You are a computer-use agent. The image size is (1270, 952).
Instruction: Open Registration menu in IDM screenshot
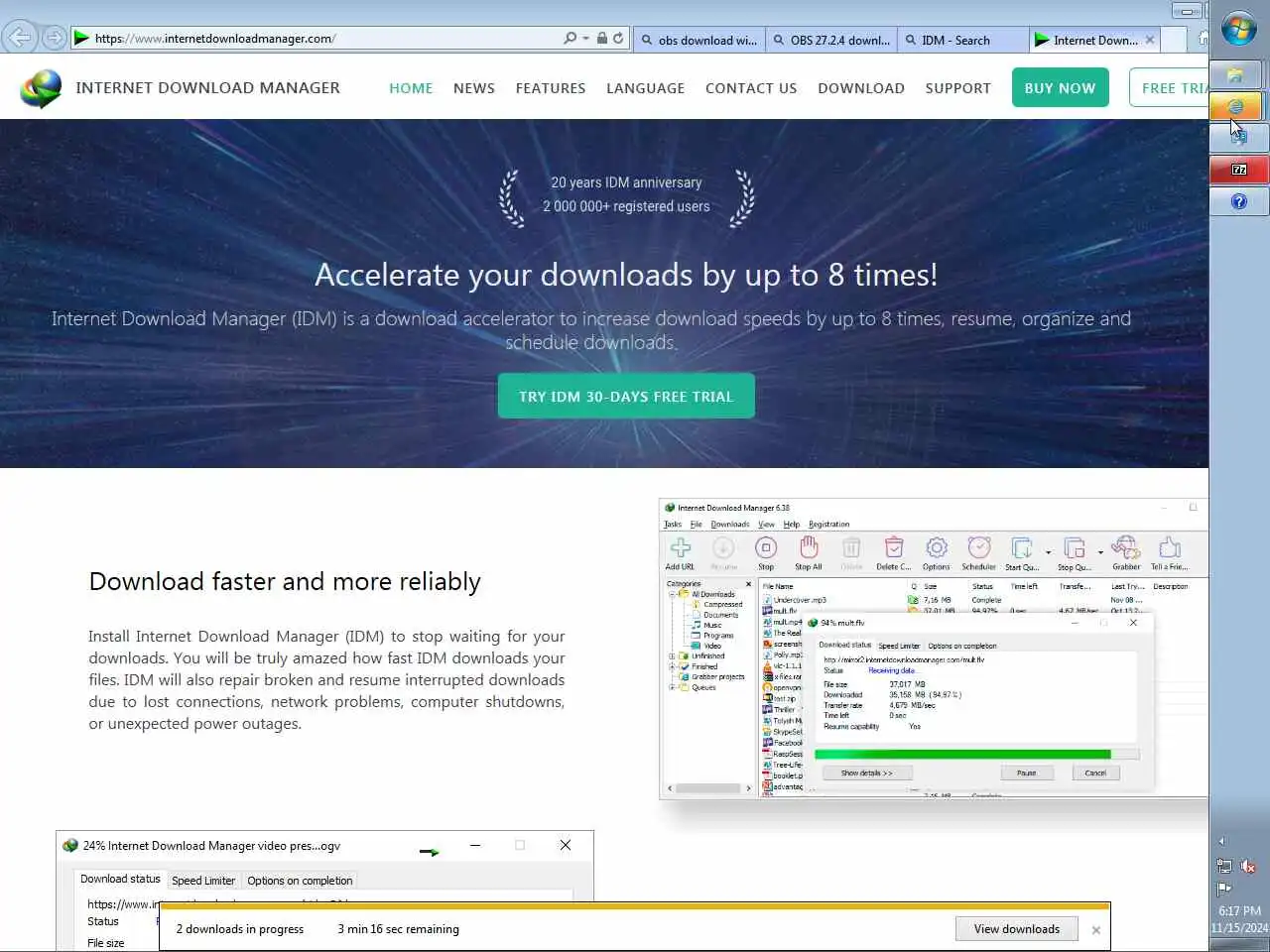click(829, 525)
